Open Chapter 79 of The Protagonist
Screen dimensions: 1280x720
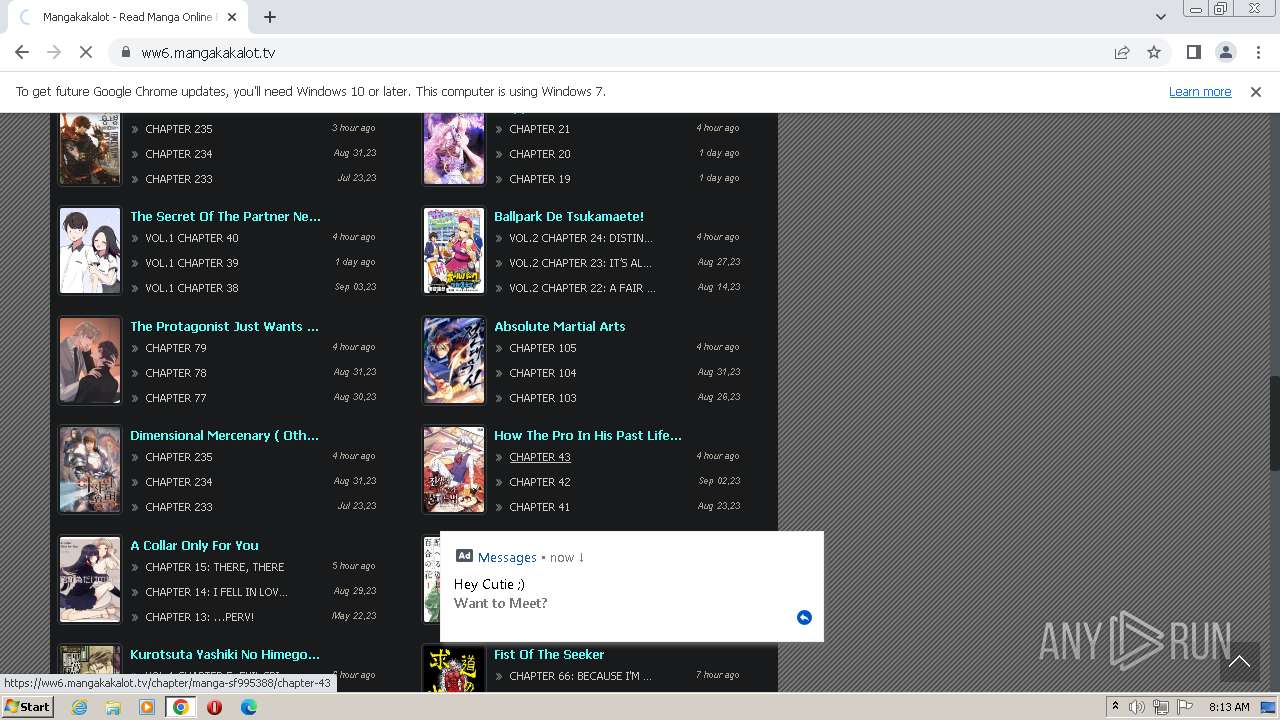176,348
